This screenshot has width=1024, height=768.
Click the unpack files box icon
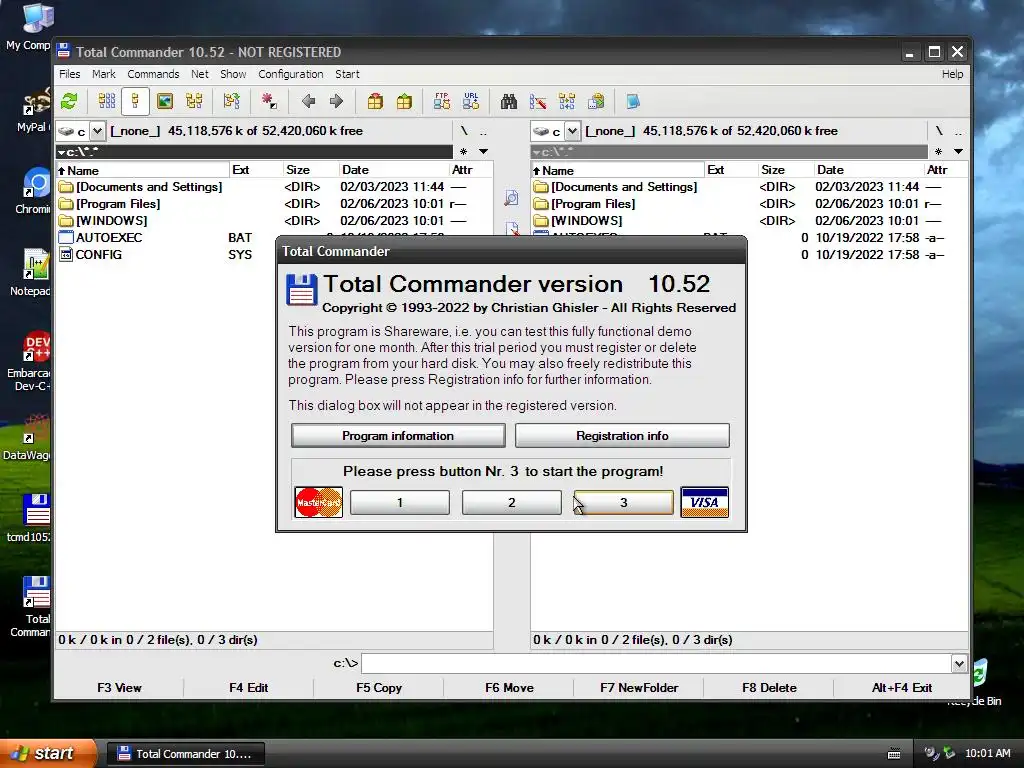tap(404, 101)
